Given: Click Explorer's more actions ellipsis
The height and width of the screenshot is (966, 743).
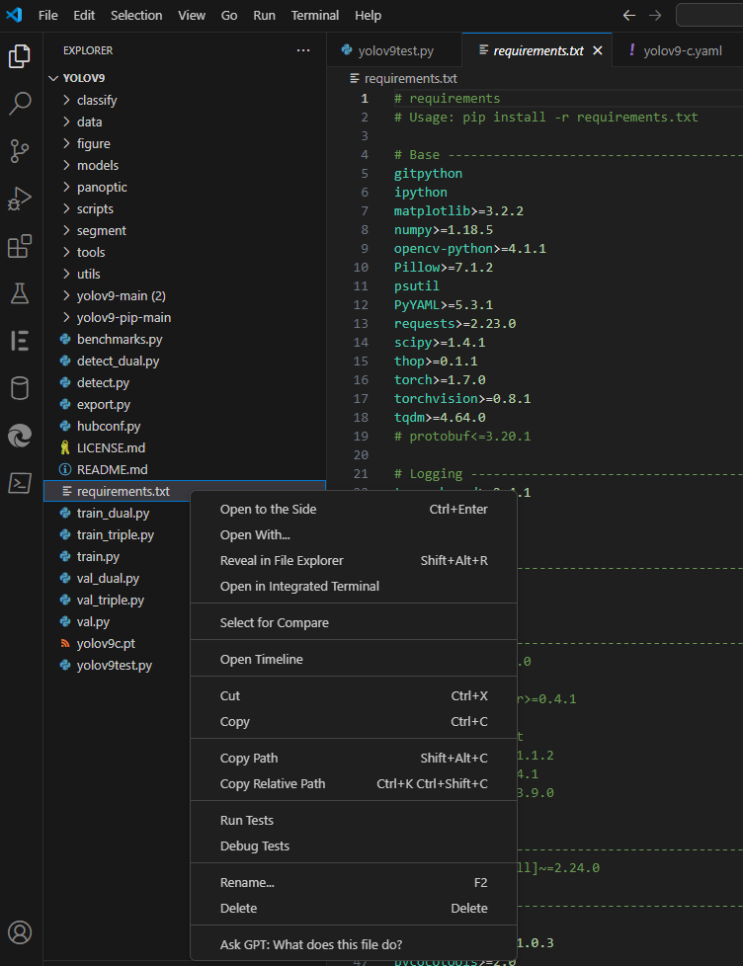Looking at the screenshot, I should [303, 50].
